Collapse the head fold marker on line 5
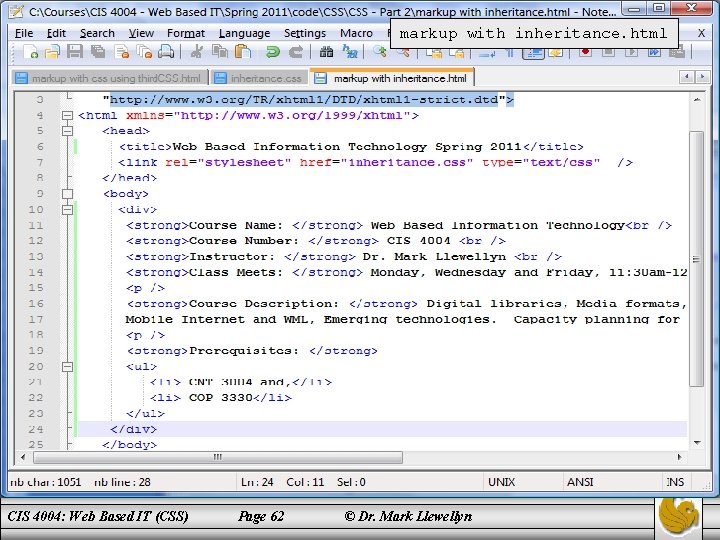This screenshot has height=540, width=720. tap(68, 131)
